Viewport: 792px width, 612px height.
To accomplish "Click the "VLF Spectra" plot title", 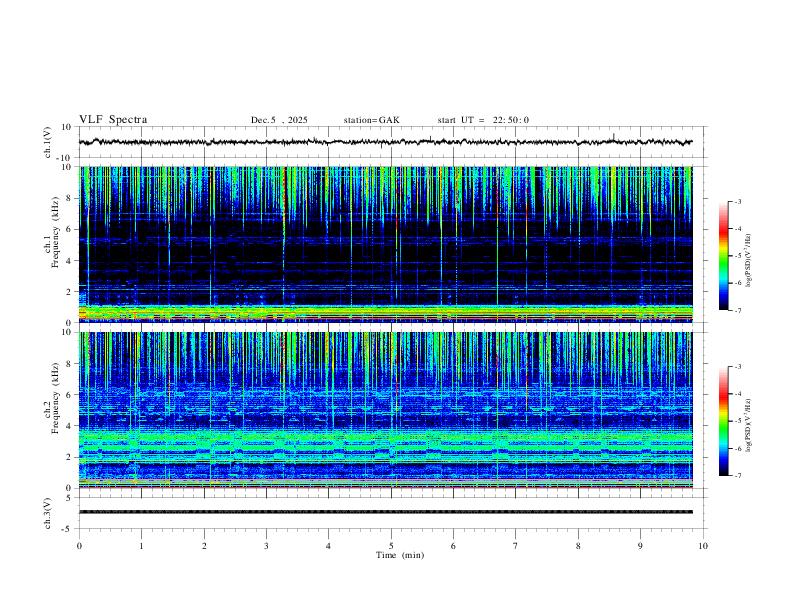I will pos(113,120).
